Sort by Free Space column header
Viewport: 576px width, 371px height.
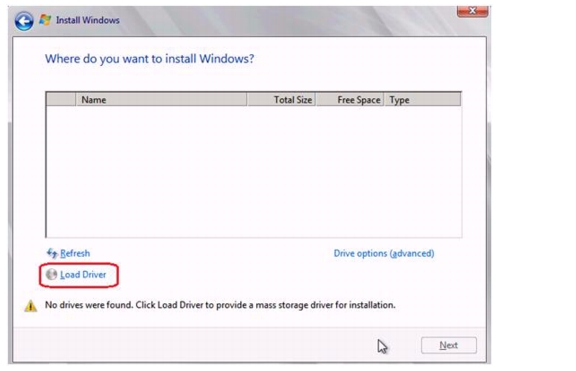[x=350, y=100]
